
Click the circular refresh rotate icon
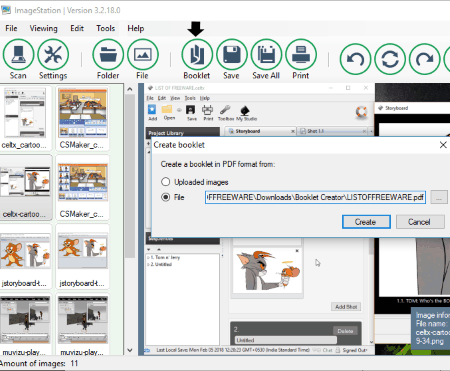point(390,59)
